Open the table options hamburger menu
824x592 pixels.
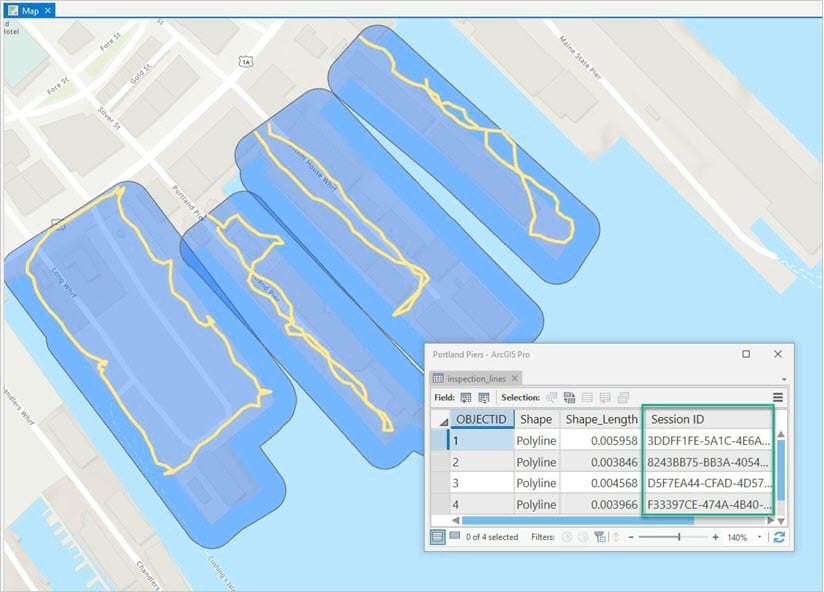point(777,398)
